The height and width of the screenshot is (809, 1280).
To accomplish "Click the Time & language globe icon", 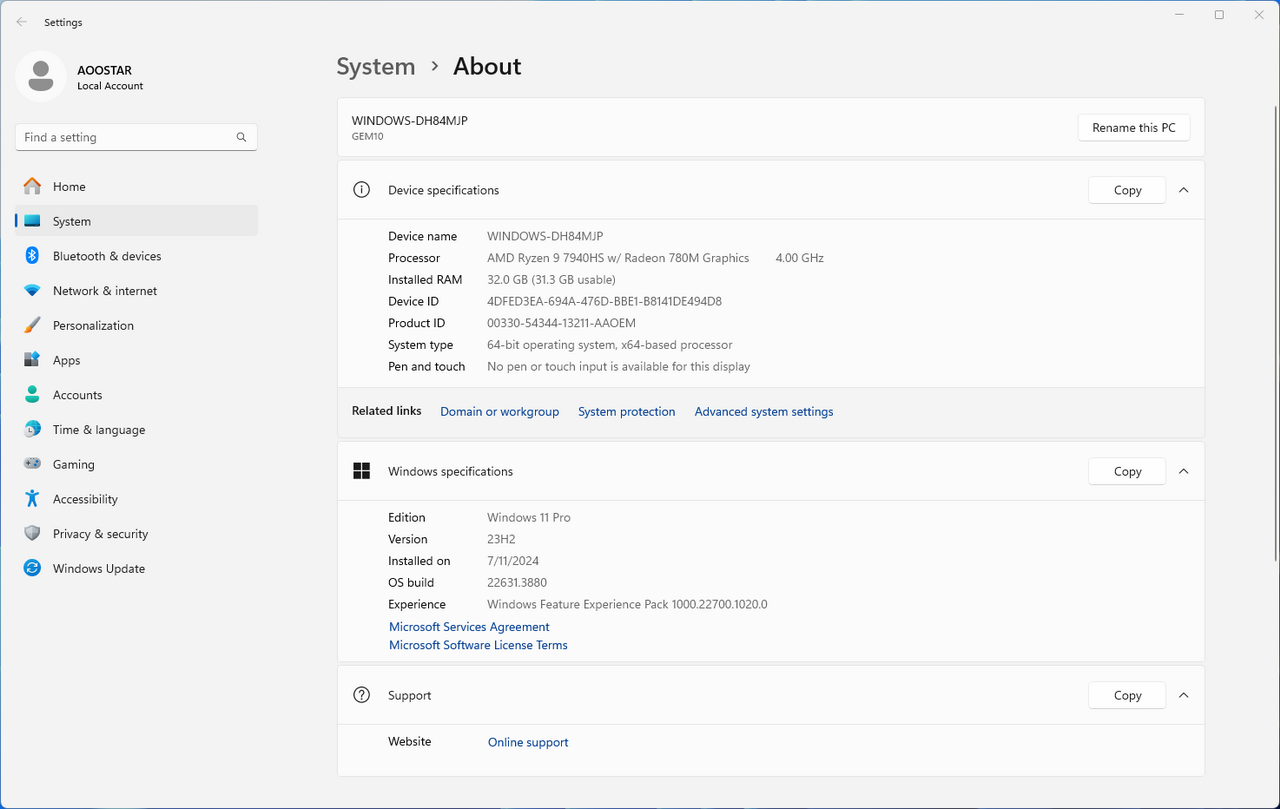I will [x=33, y=430].
